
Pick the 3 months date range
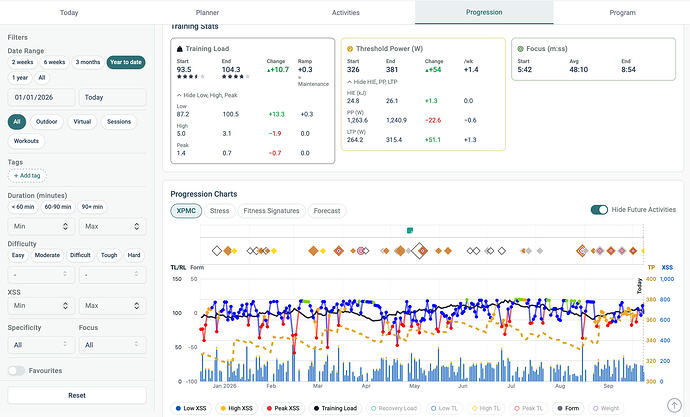[88, 62]
